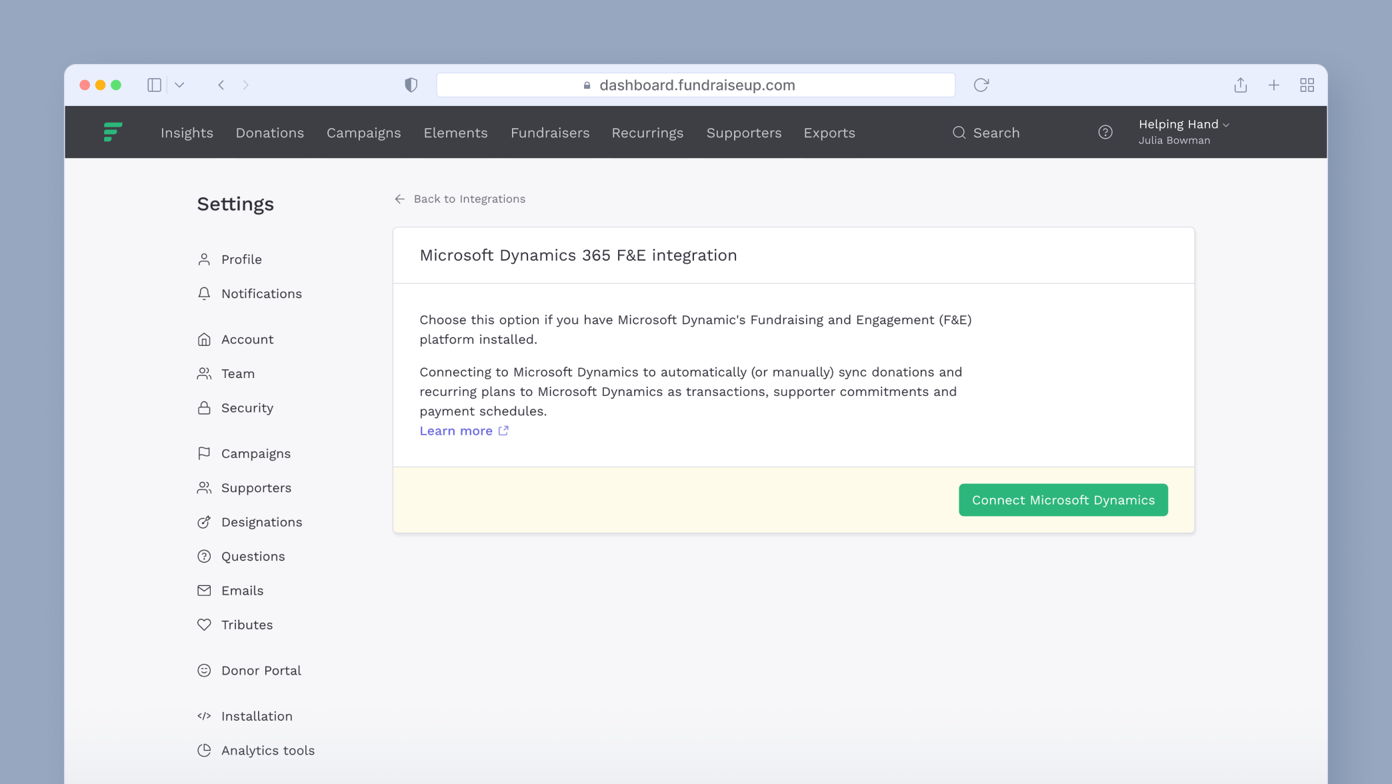The height and width of the screenshot is (784, 1392).
Task: Open the Emails envelope icon
Action: pos(204,590)
